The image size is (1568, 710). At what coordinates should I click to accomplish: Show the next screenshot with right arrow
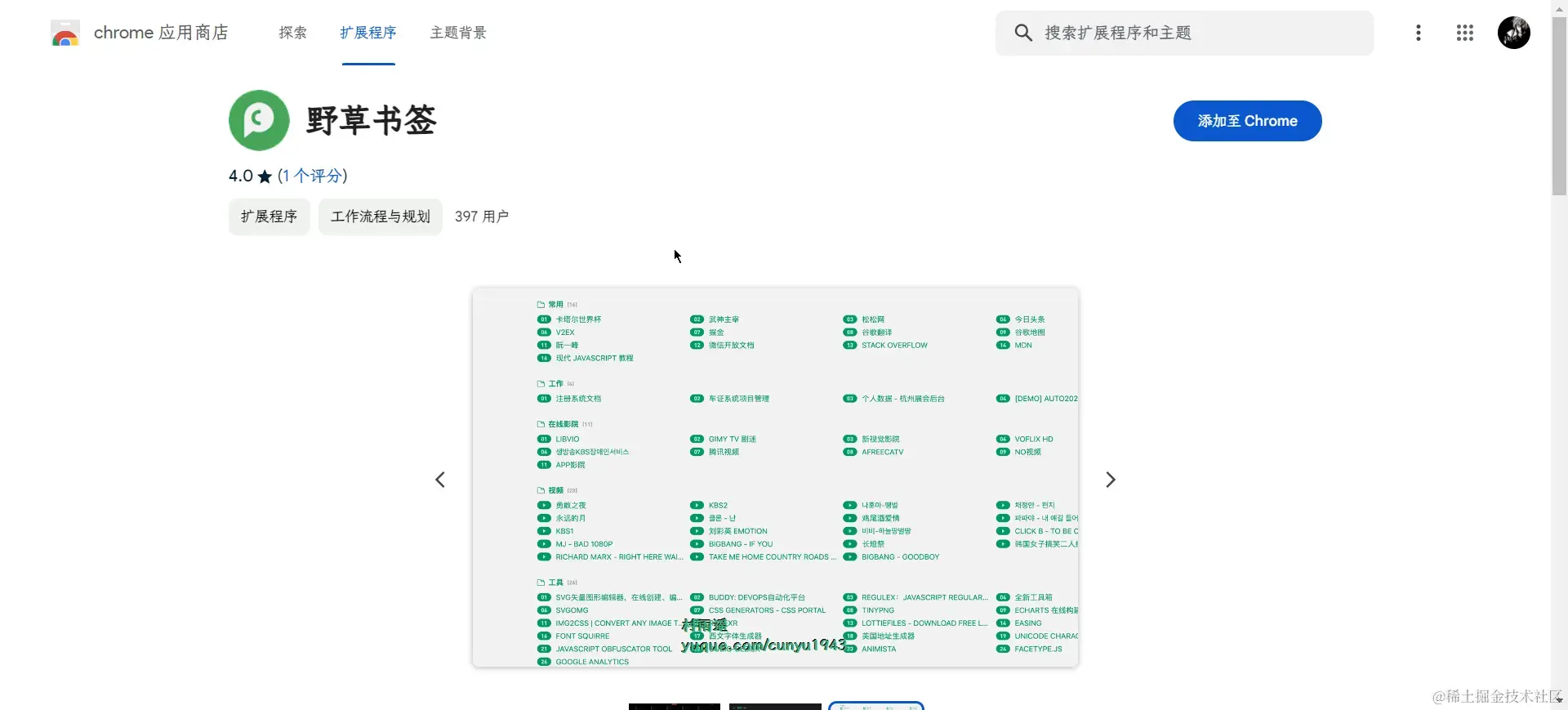[1111, 480]
